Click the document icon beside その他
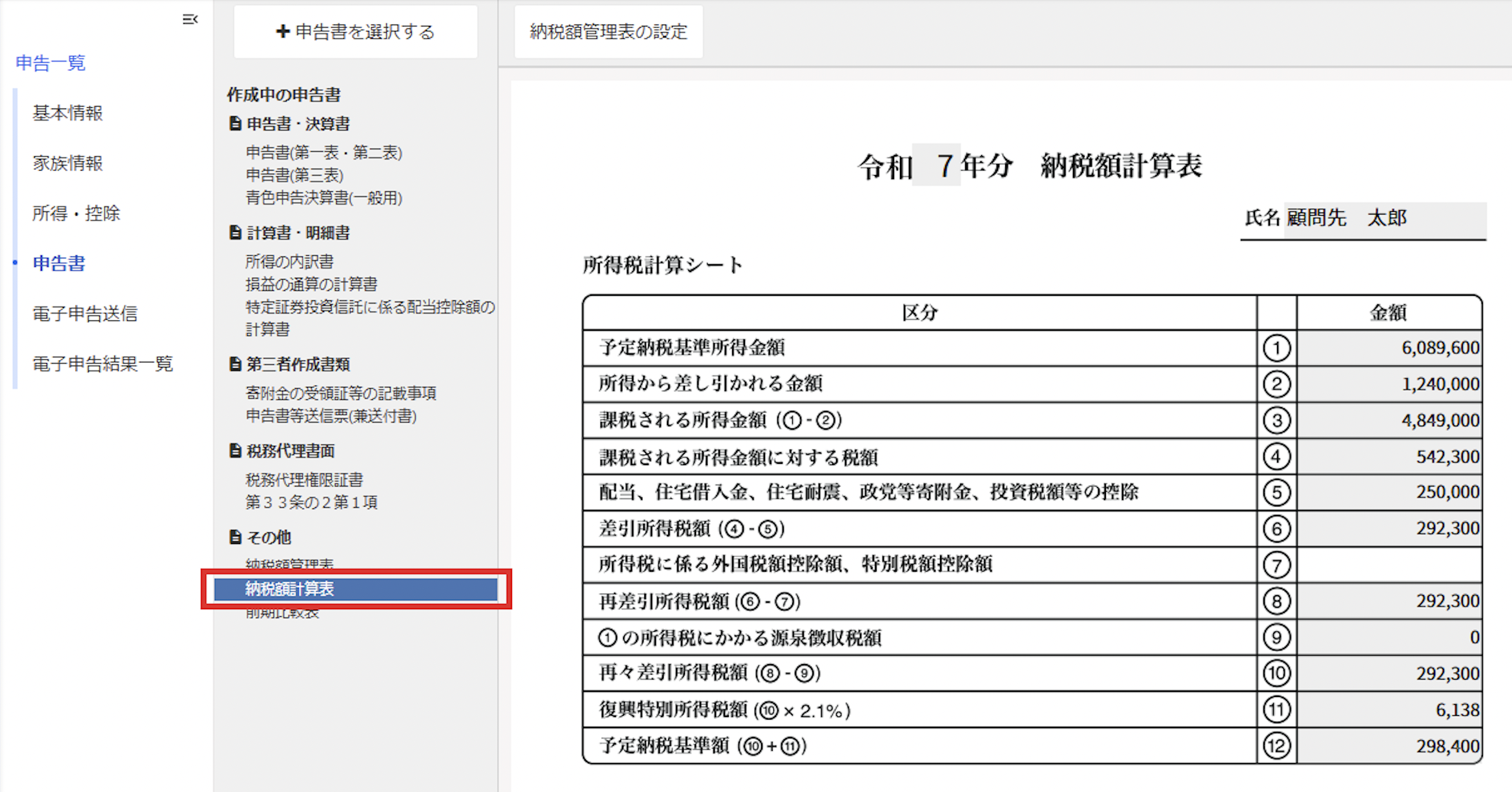 click(236, 537)
